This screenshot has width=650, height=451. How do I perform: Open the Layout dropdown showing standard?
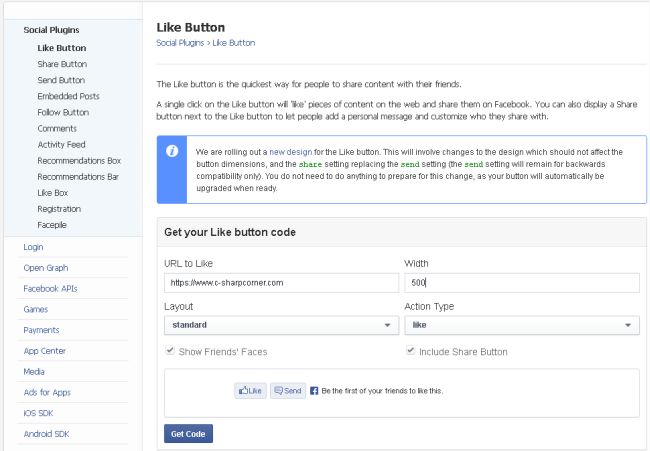click(281, 325)
